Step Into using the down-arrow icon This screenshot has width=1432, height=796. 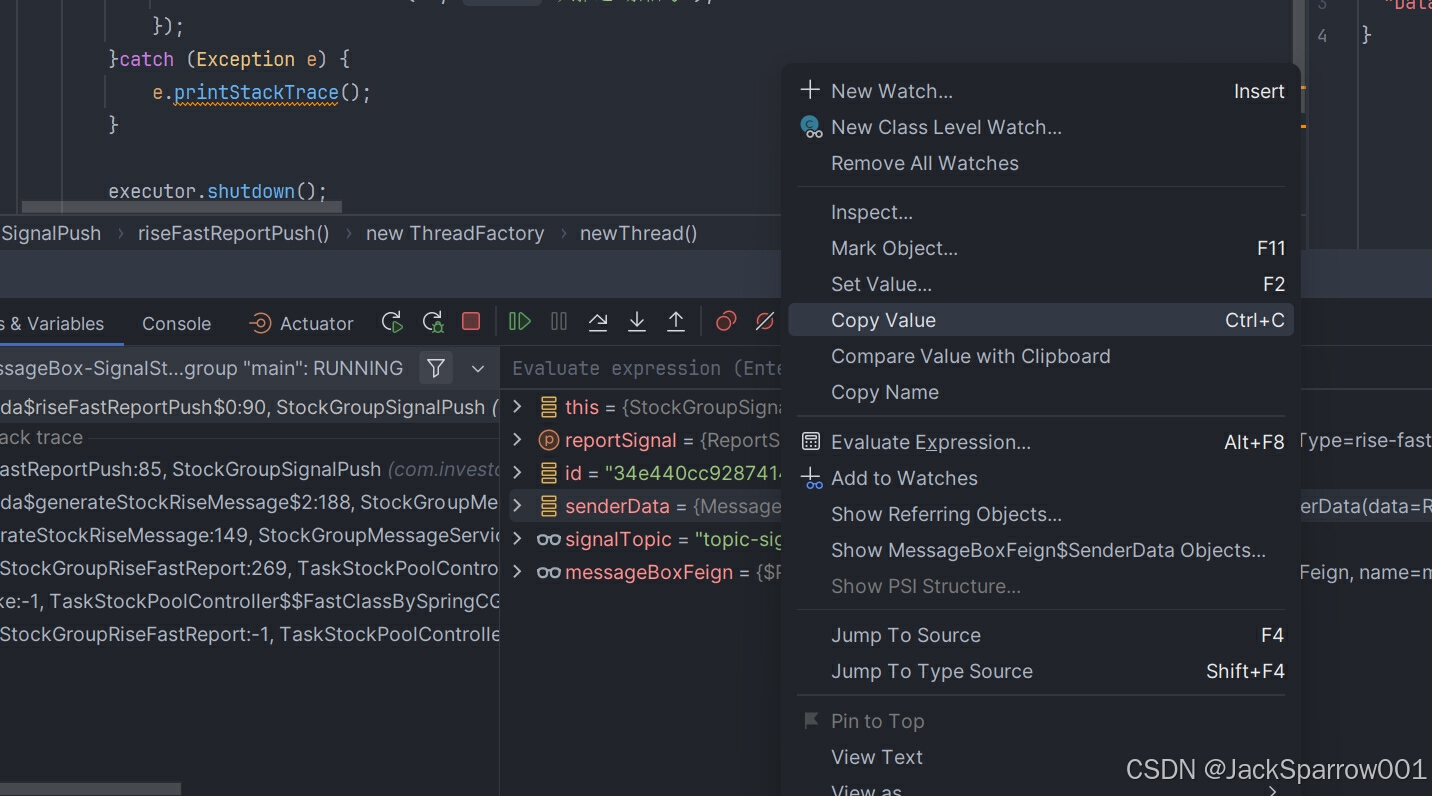[x=636, y=321]
